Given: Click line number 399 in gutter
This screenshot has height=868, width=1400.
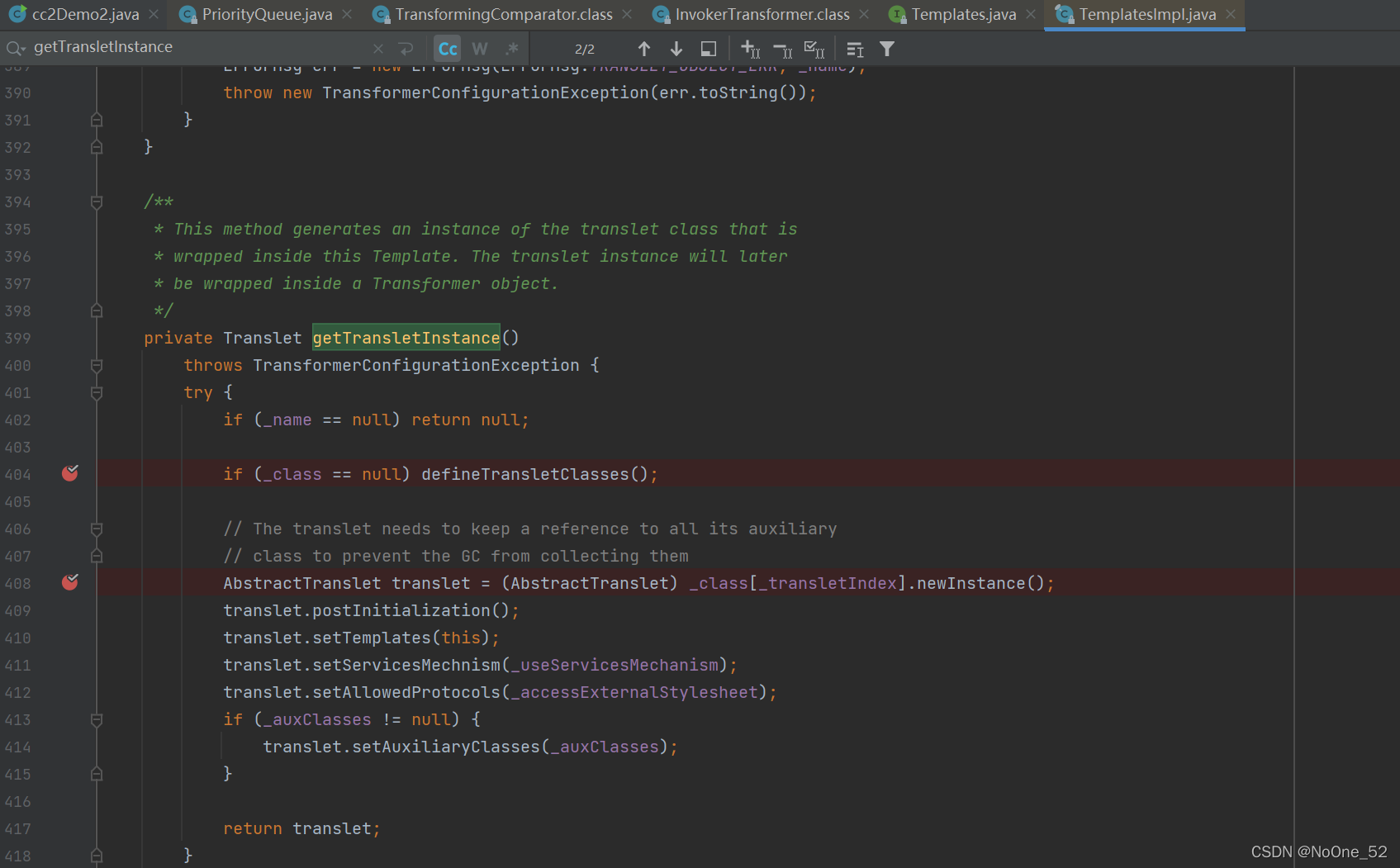Looking at the screenshot, I should (x=17, y=339).
